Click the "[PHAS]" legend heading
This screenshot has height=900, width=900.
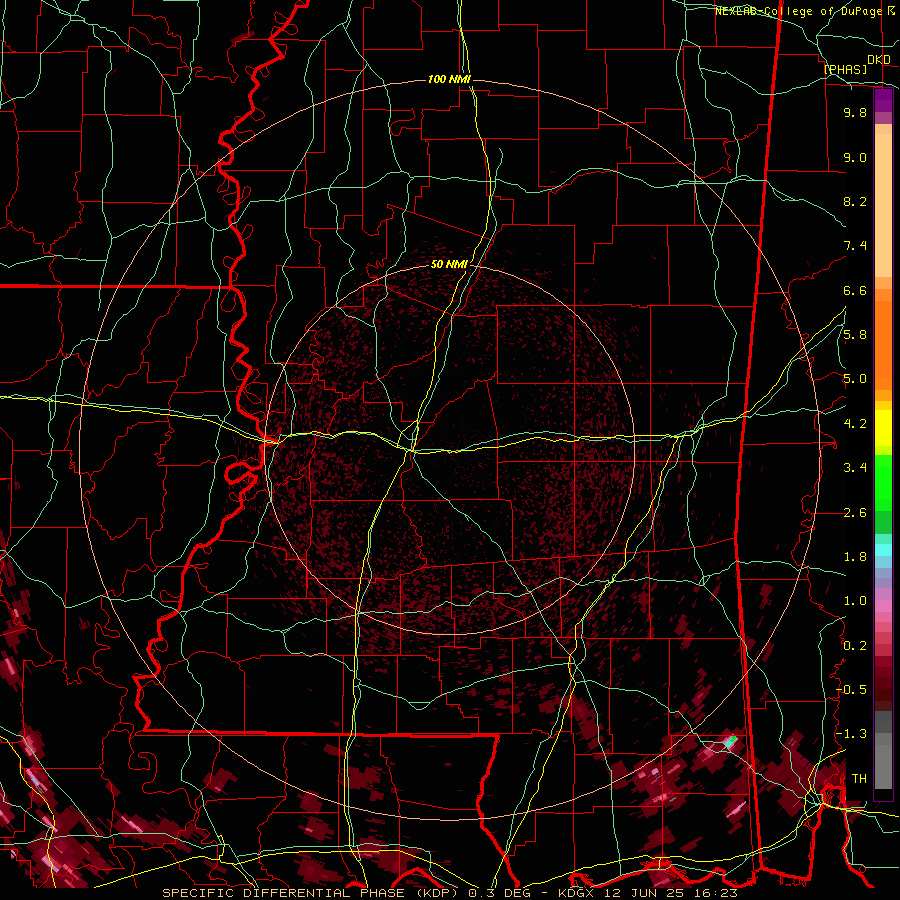845,69
